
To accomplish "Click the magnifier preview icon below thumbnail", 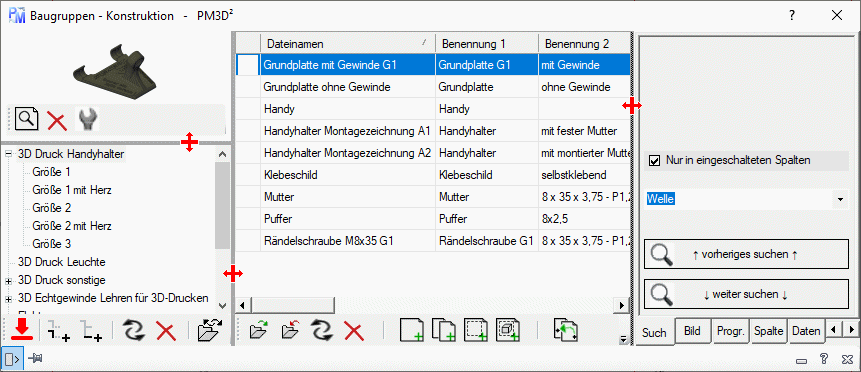I will click(26, 119).
